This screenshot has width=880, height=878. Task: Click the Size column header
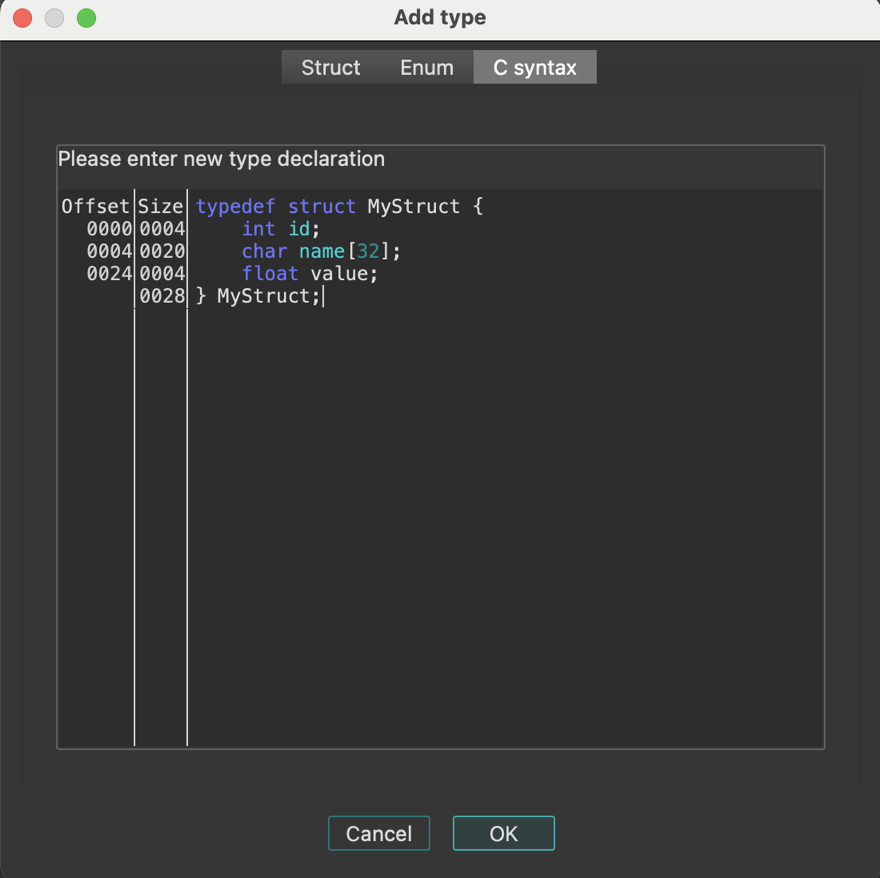pyautogui.click(x=160, y=206)
